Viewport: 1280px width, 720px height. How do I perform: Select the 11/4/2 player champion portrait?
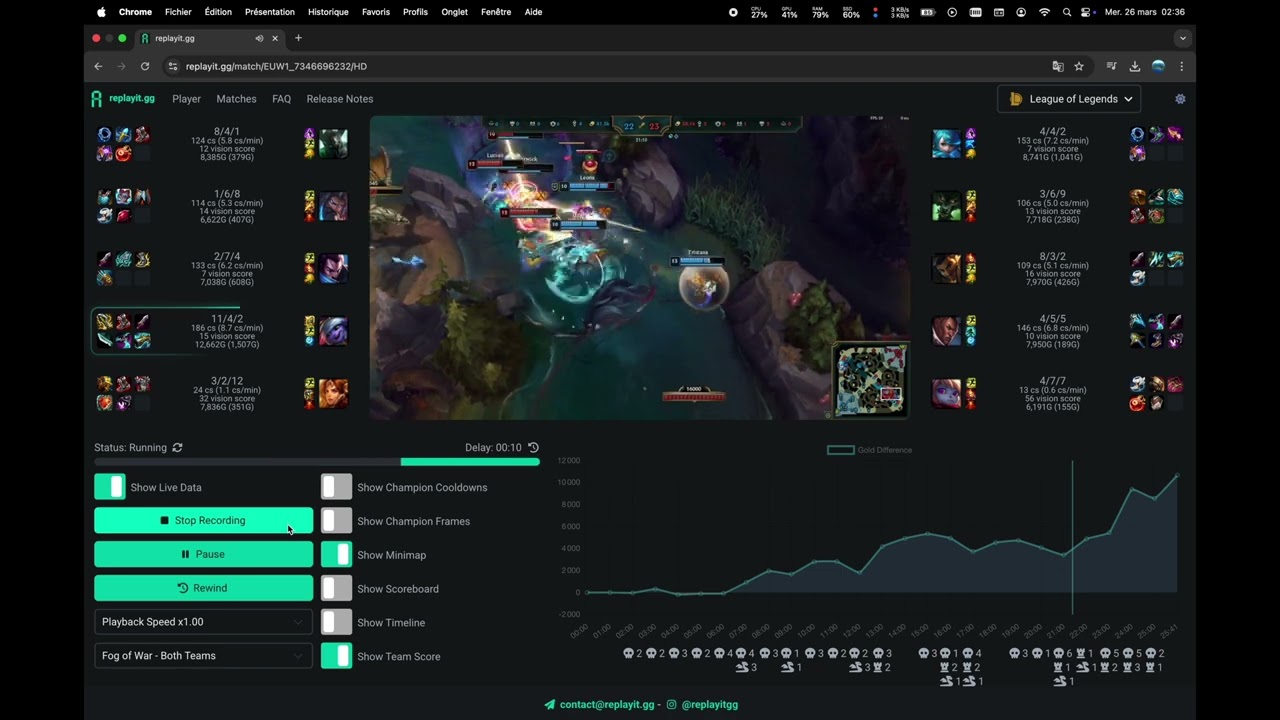333,331
